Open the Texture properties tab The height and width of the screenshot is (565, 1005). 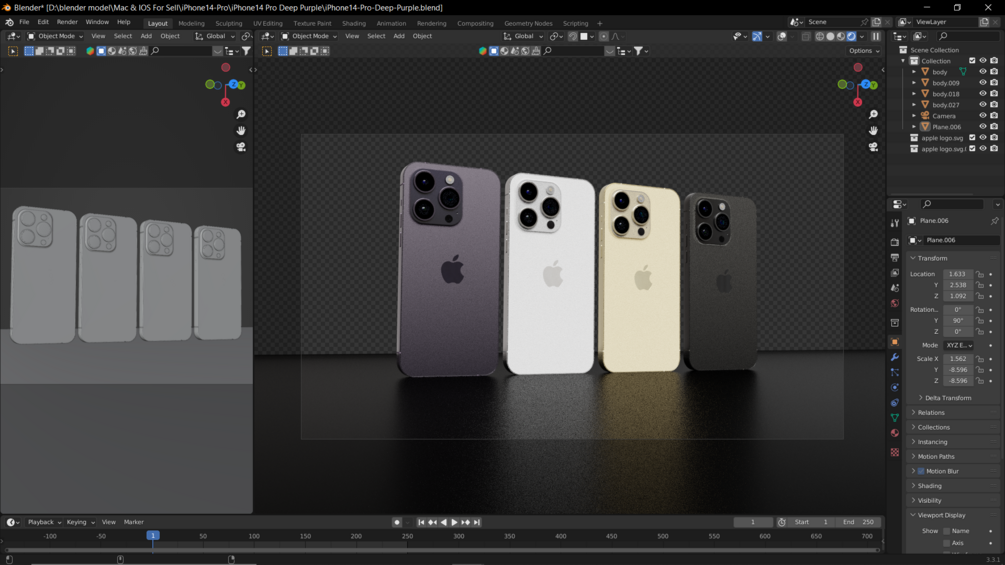pos(895,452)
